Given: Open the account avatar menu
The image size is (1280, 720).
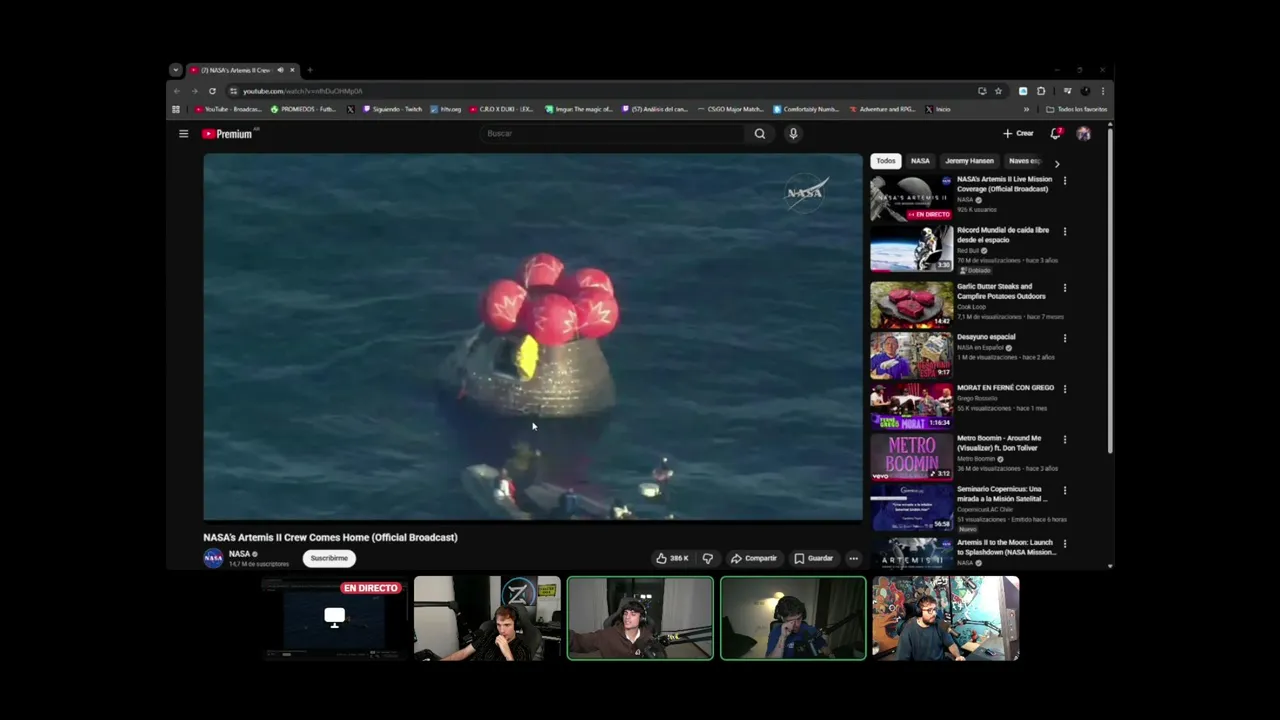Looking at the screenshot, I should point(1083,134).
